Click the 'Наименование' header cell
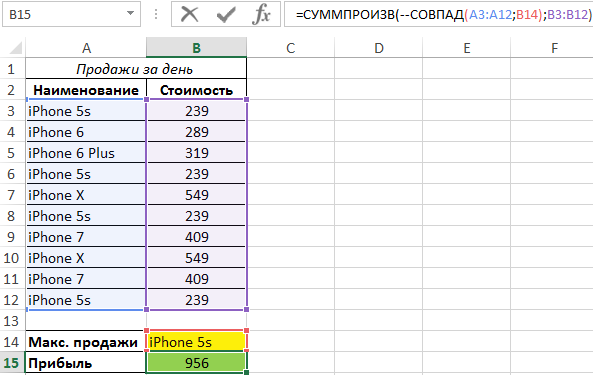The width and height of the screenshot is (593, 375). click(86, 90)
